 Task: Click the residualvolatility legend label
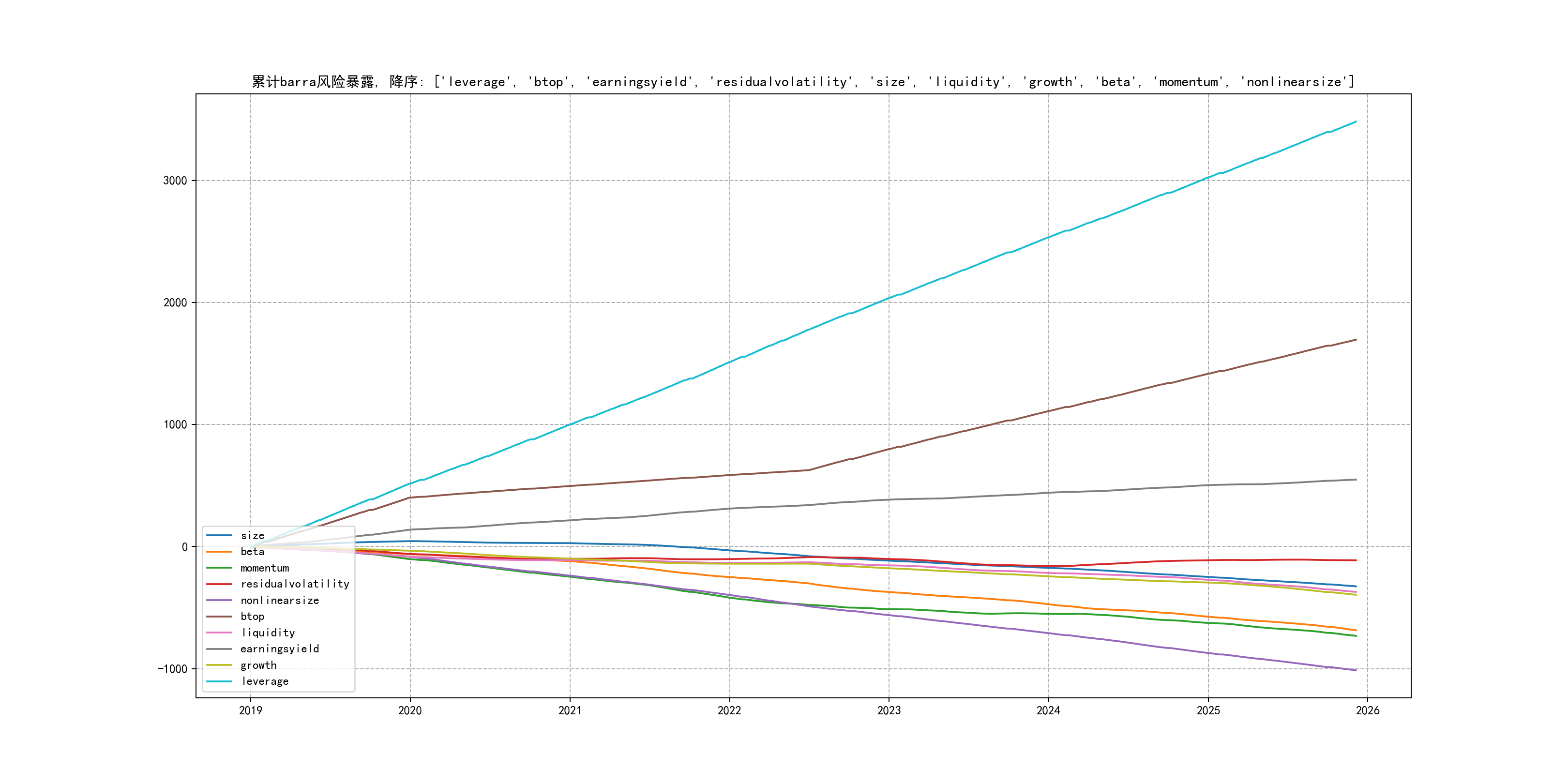point(295,584)
